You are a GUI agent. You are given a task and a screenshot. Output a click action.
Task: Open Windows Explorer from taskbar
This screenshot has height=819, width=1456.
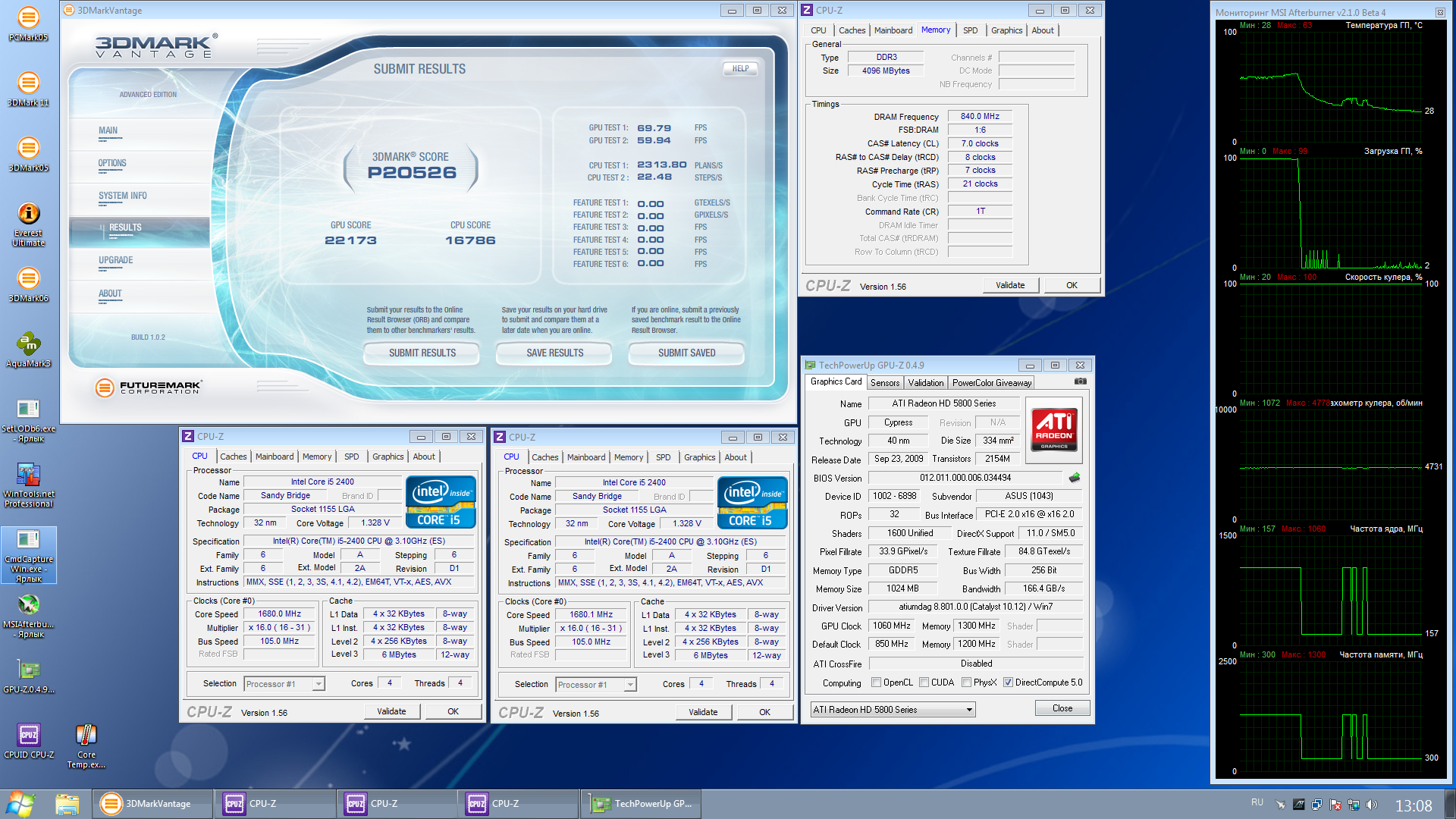(x=67, y=804)
